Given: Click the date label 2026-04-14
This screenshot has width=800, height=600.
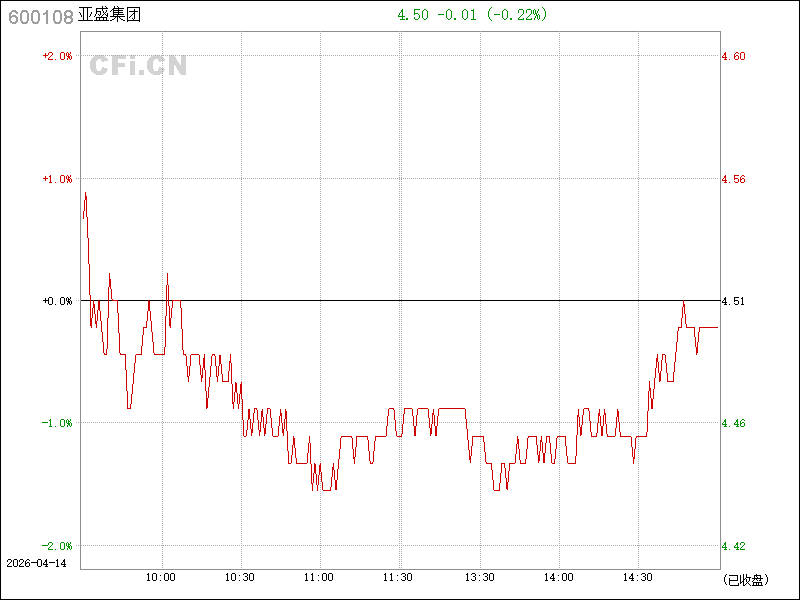Looking at the screenshot, I should (x=36, y=563).
